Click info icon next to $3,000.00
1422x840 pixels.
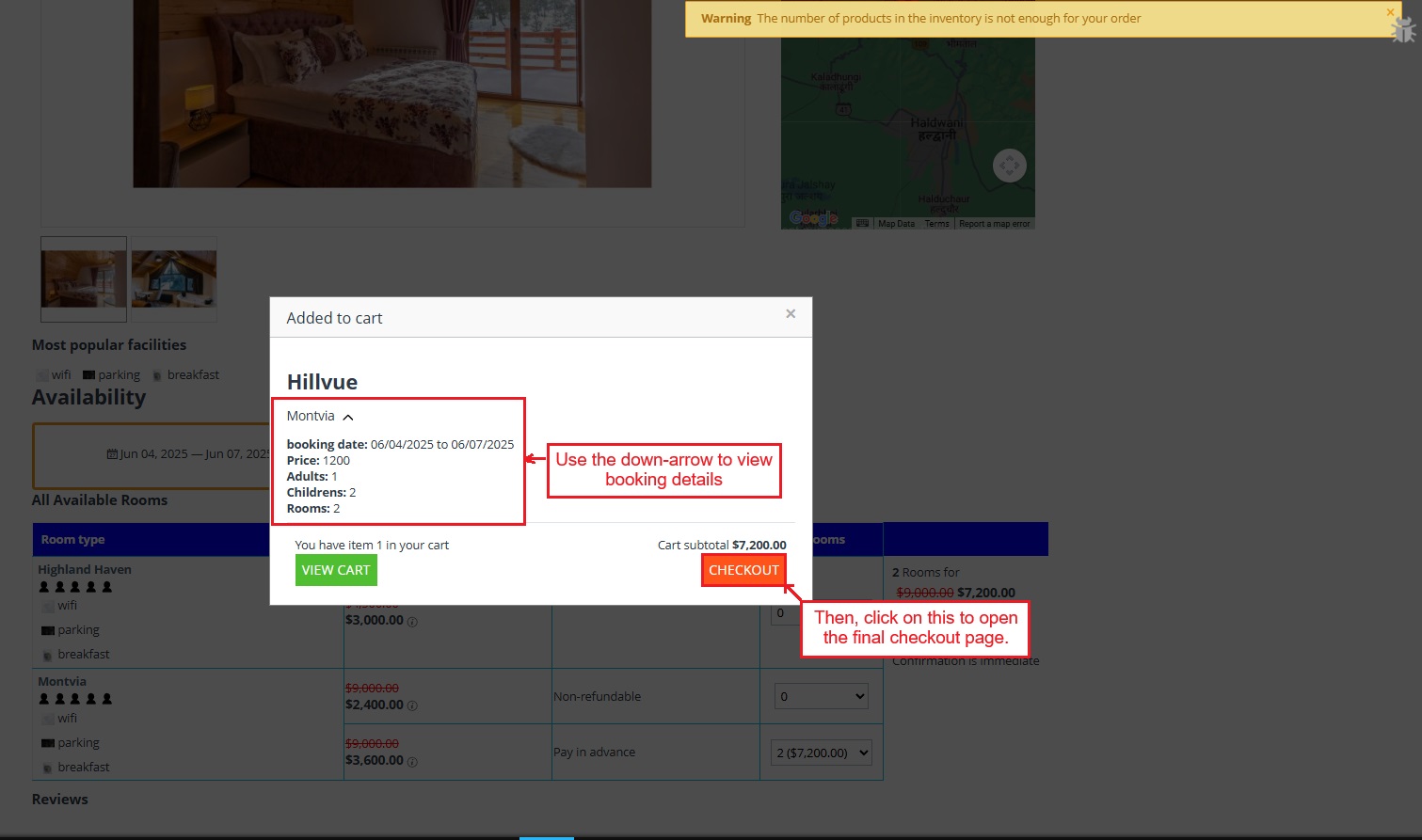pyautogui.click(x=412, y=622)
